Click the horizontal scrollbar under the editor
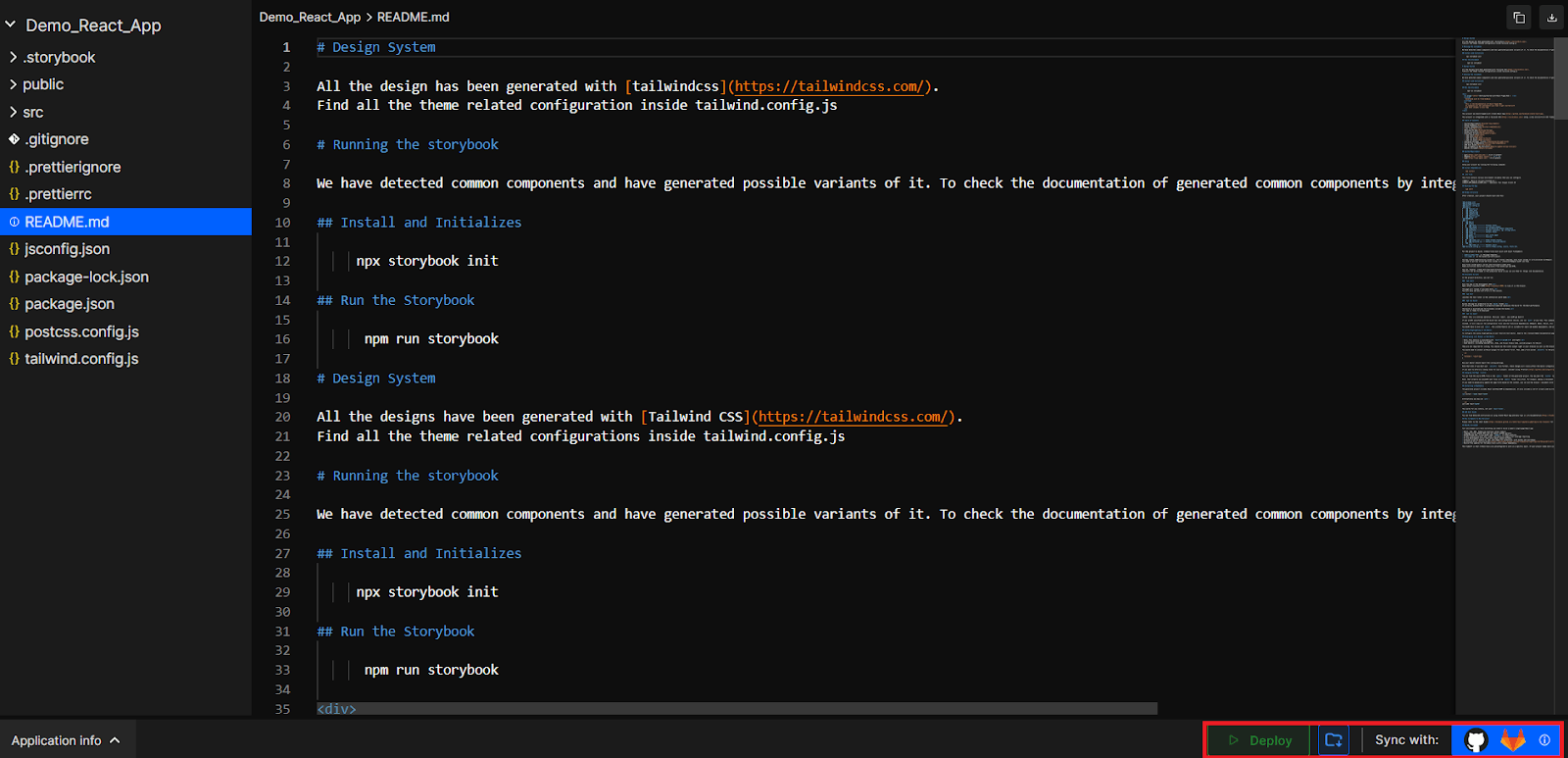 tap(737, 708)
